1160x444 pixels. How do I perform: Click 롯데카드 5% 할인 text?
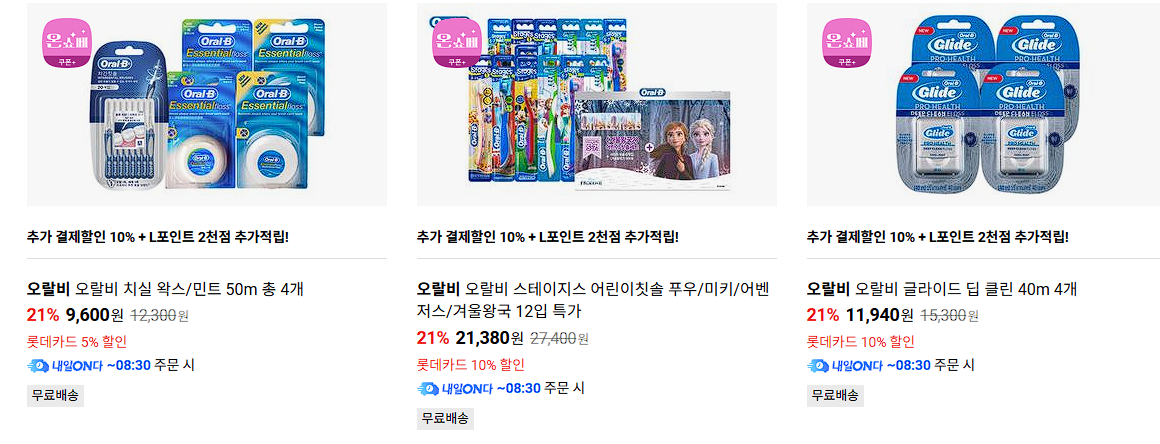point(77,342)
